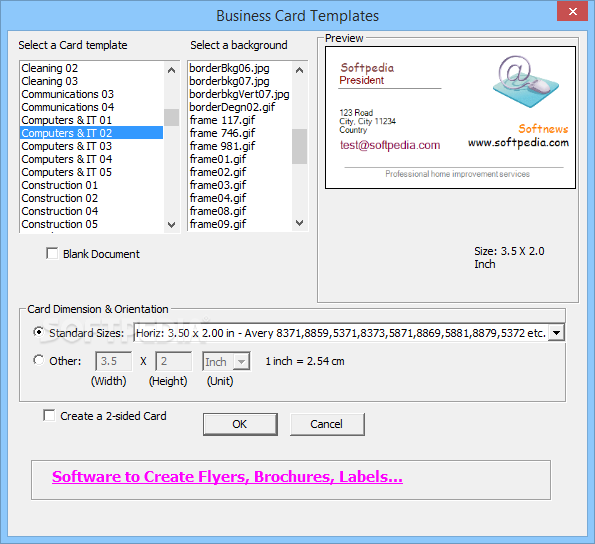Click the Height input field
The width and height of the screenshot is (595, 544).
pyautogui.click(x=173, y=361)
